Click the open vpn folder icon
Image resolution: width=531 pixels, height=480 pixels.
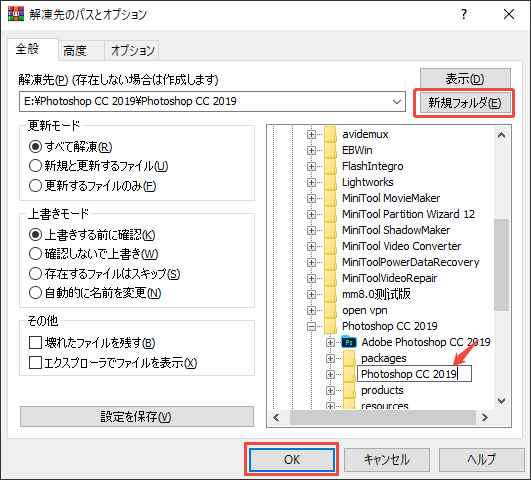coord(330,310)
